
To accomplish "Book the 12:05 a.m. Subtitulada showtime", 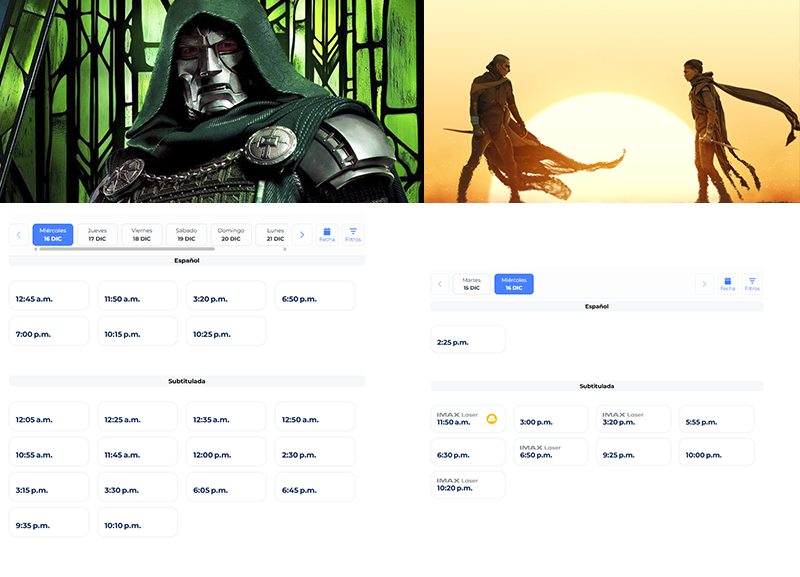I will click(x=49, y=416).
